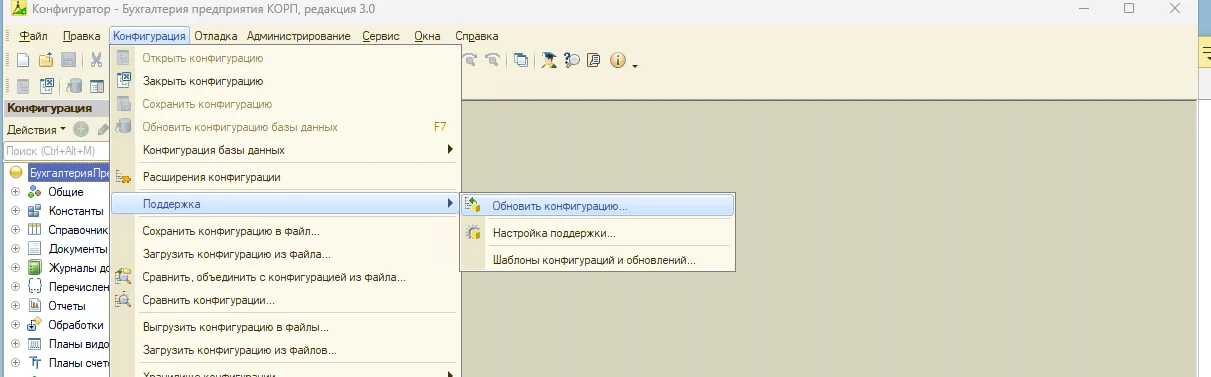This screenshot has height=377, width=1211.
Task: Expand the Отчеты tree node
Action: pyautogui.click(x=16, y=306)
